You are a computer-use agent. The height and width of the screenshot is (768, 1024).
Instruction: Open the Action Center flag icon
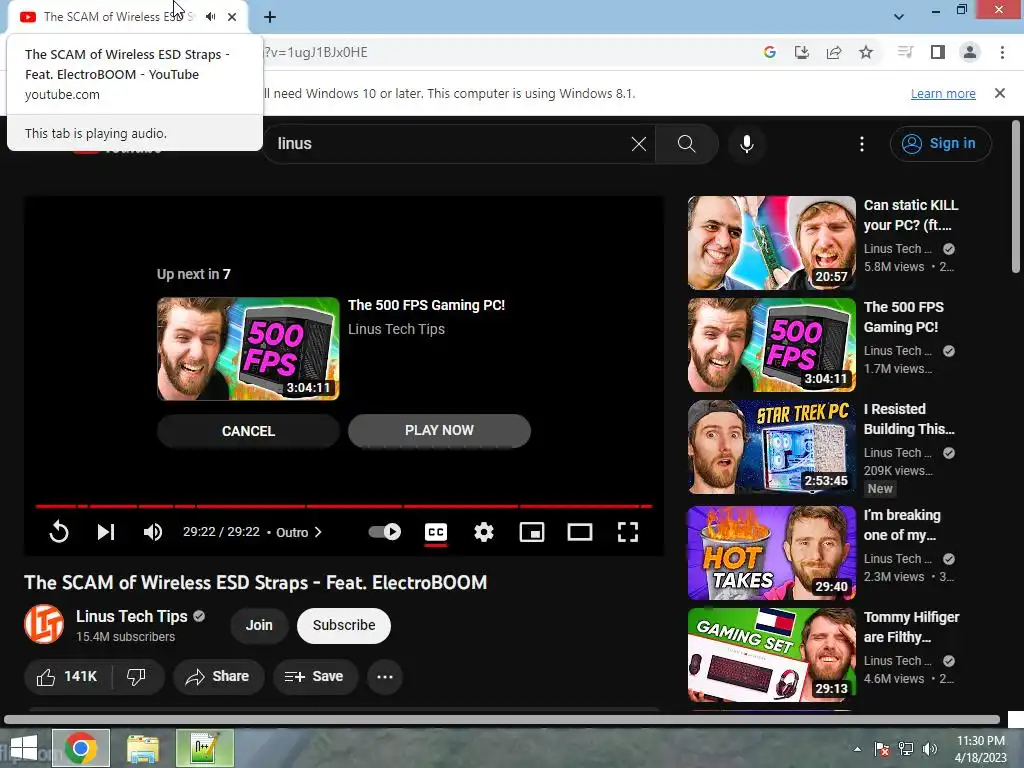[882, 749]
